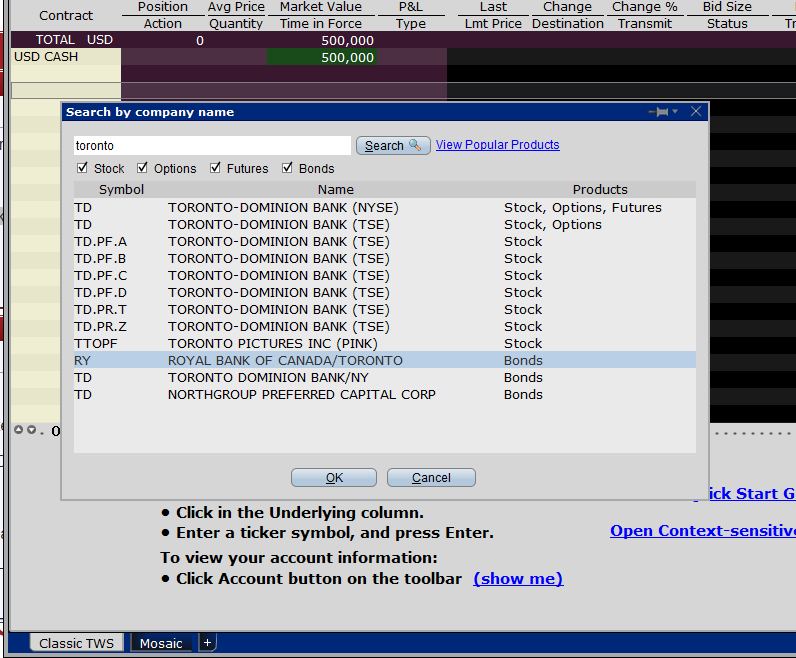796x658 pixels.
Task: Click the P&L column header
Action: 411,7
